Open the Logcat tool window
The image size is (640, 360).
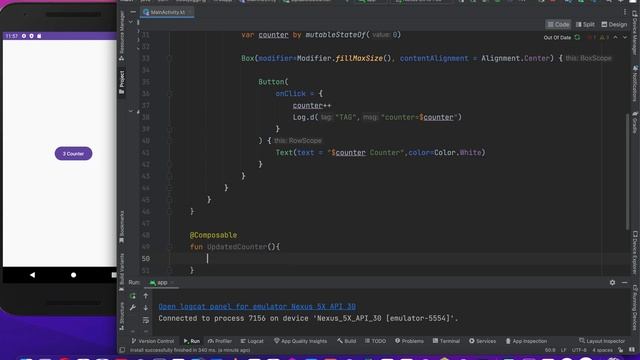click(x=251, y=341)
